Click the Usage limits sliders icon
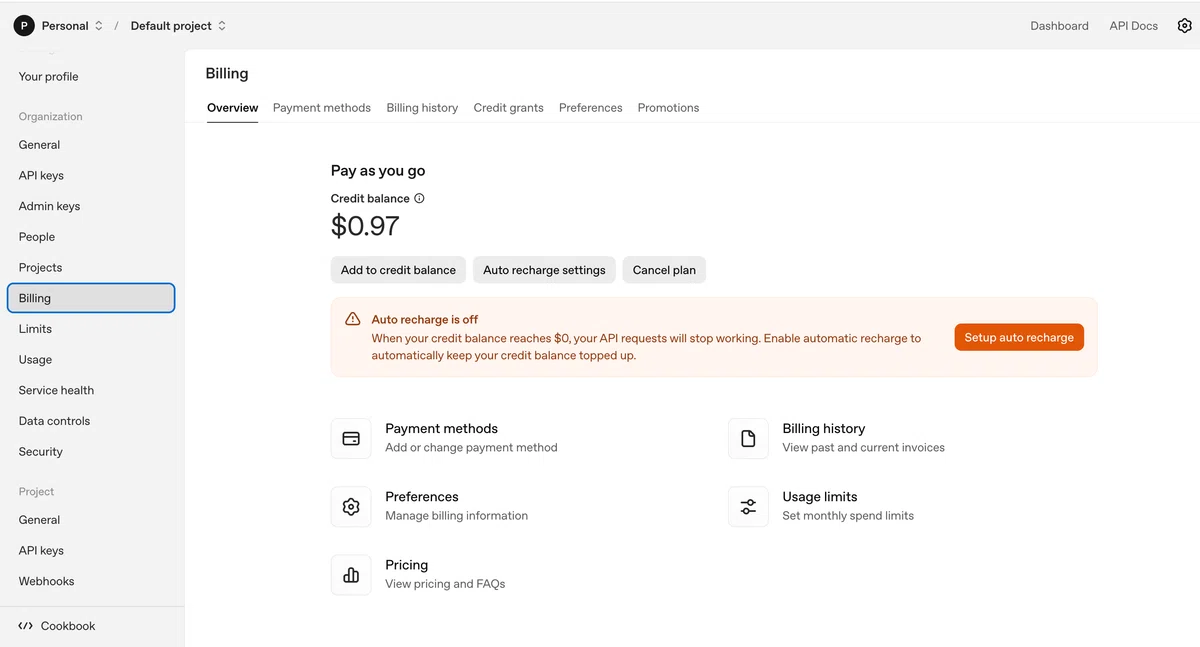1200x647 pixels. (x=748, y=507)
